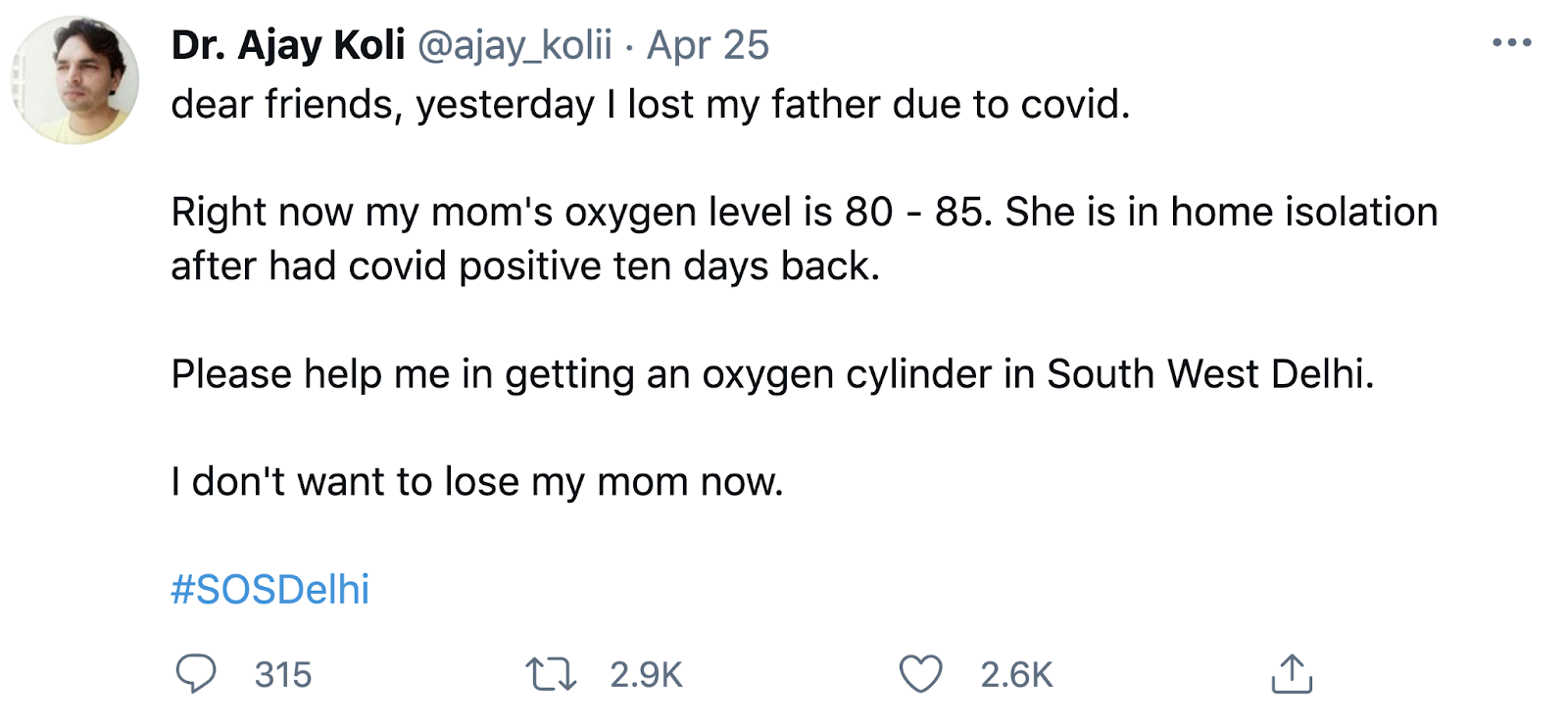Click the words "South West Delhi"

pyautogui.click(x=1209, y=374)
